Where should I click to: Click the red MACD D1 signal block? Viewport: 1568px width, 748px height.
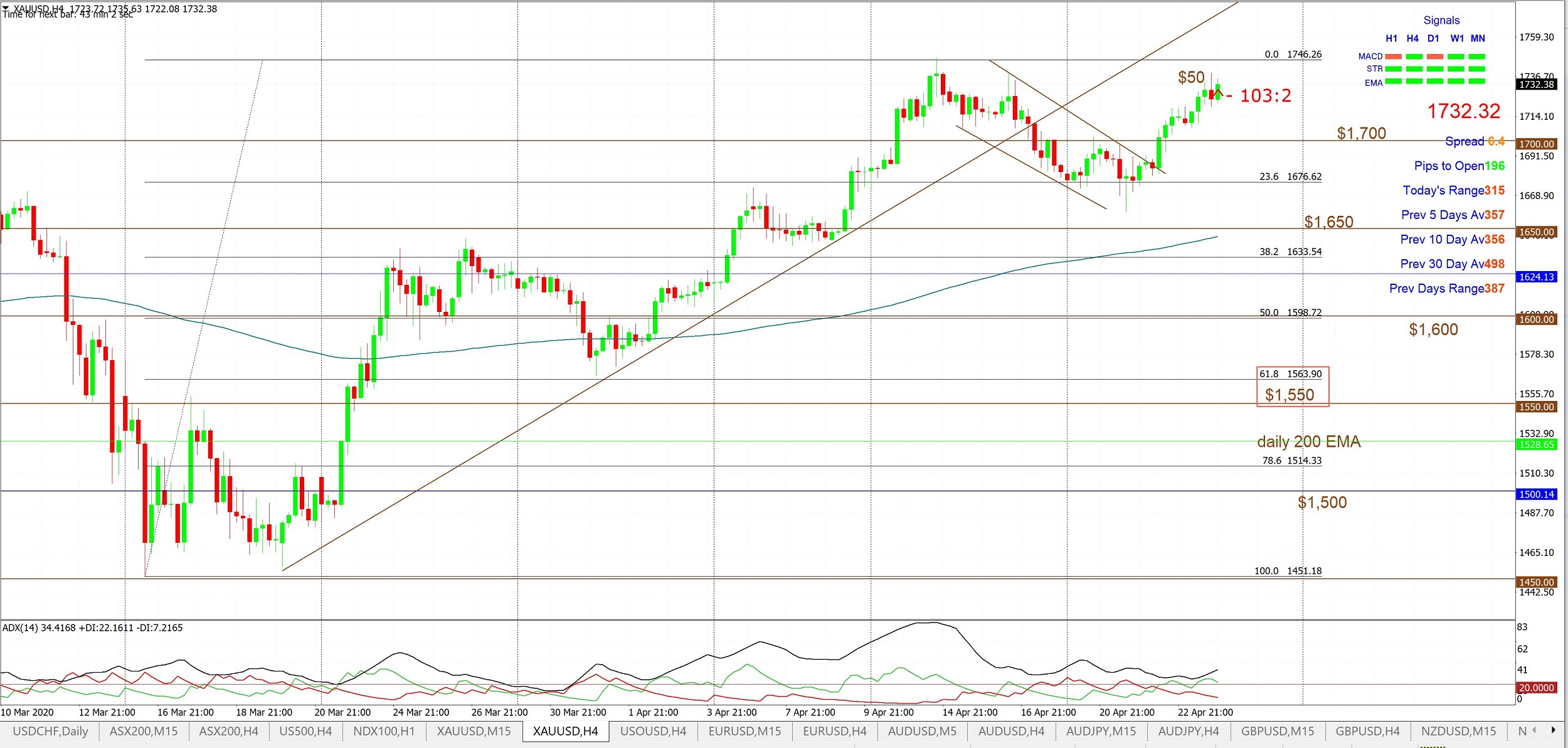[x=1435, y=56]
